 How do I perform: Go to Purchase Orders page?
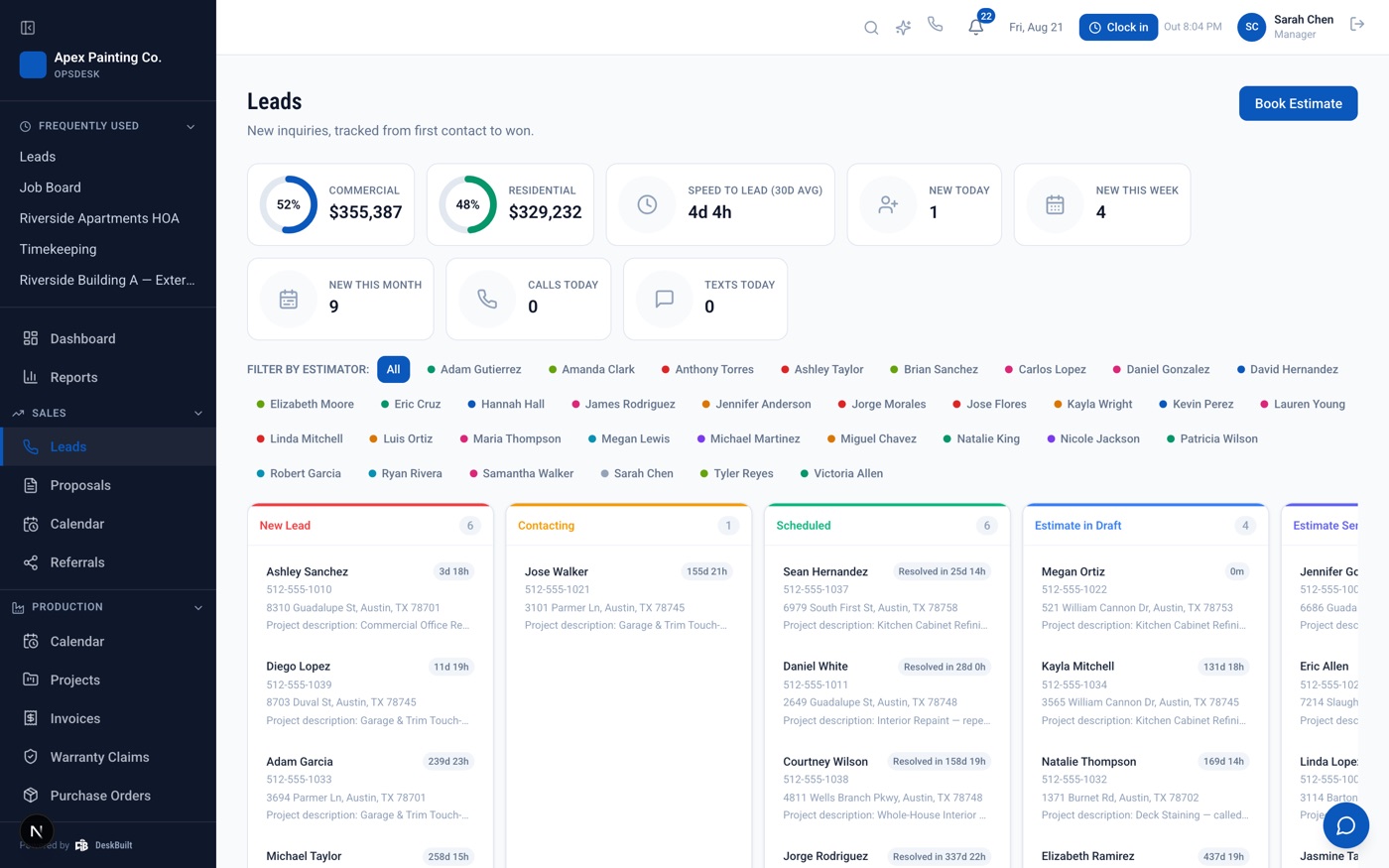click(108, 796)
